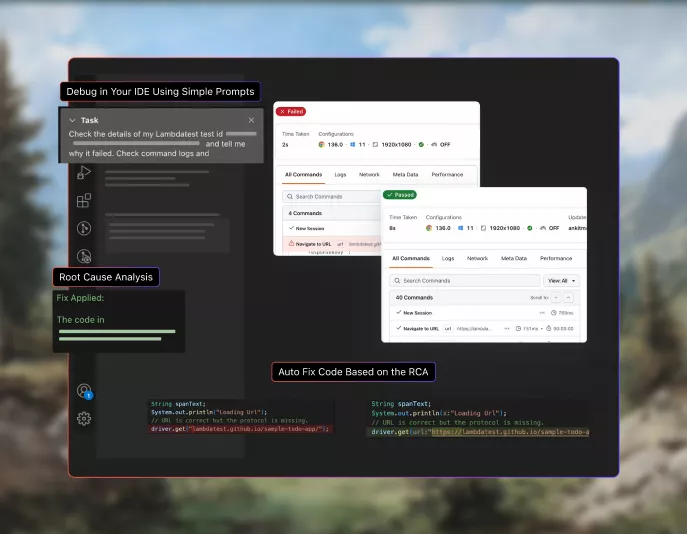Select Navigate to URL row in Passed panel
The width and height of the screenshot is (687, 534).
(x=484, y=328)
